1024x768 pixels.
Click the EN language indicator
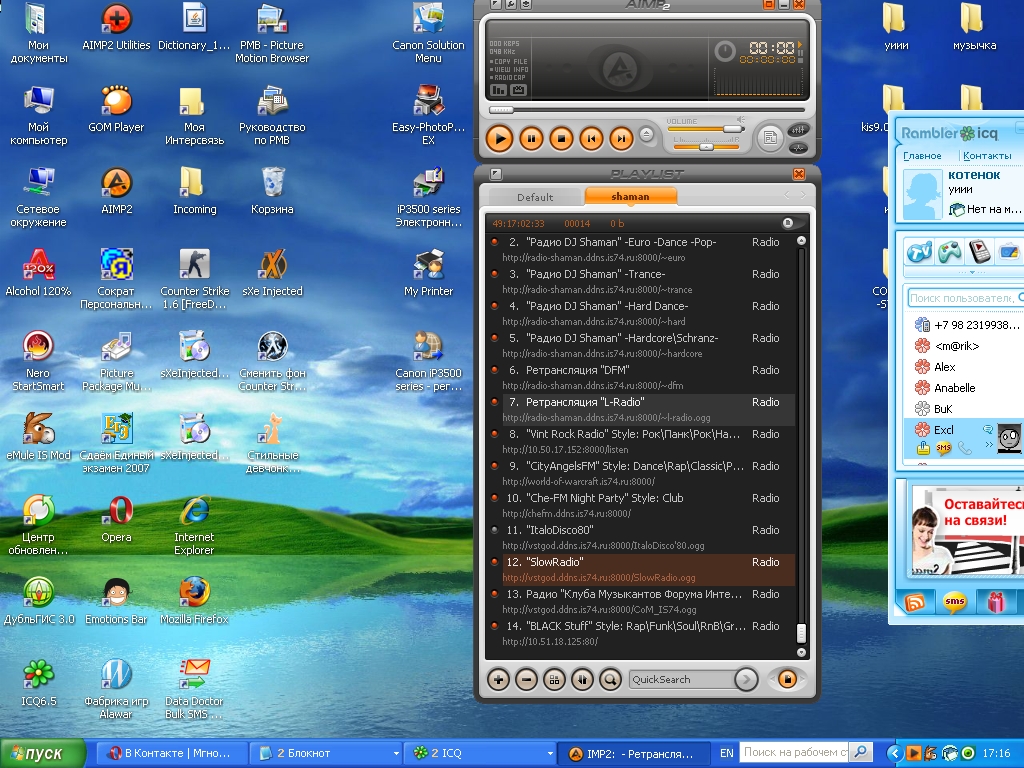point(726,754)
